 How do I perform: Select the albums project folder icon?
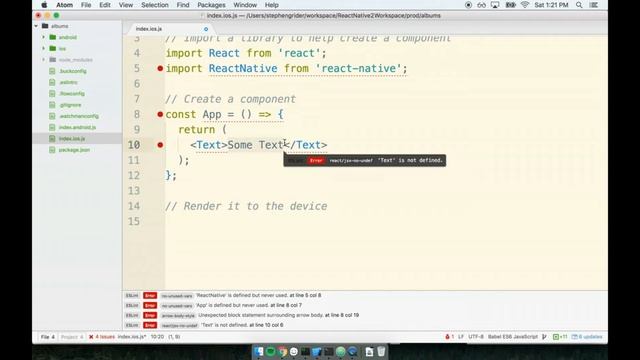pos(45,26)
